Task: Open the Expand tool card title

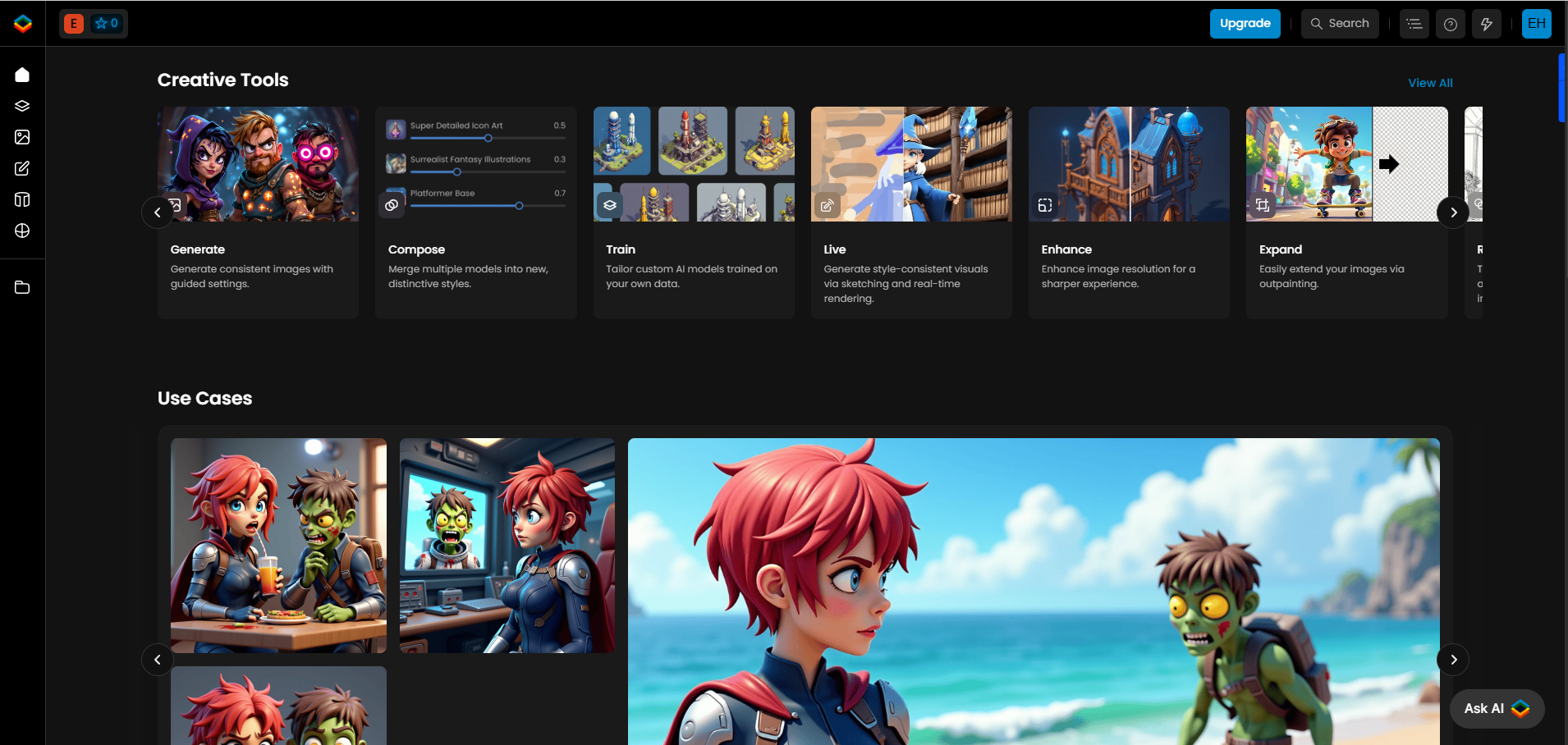Action: (1281, 249)
